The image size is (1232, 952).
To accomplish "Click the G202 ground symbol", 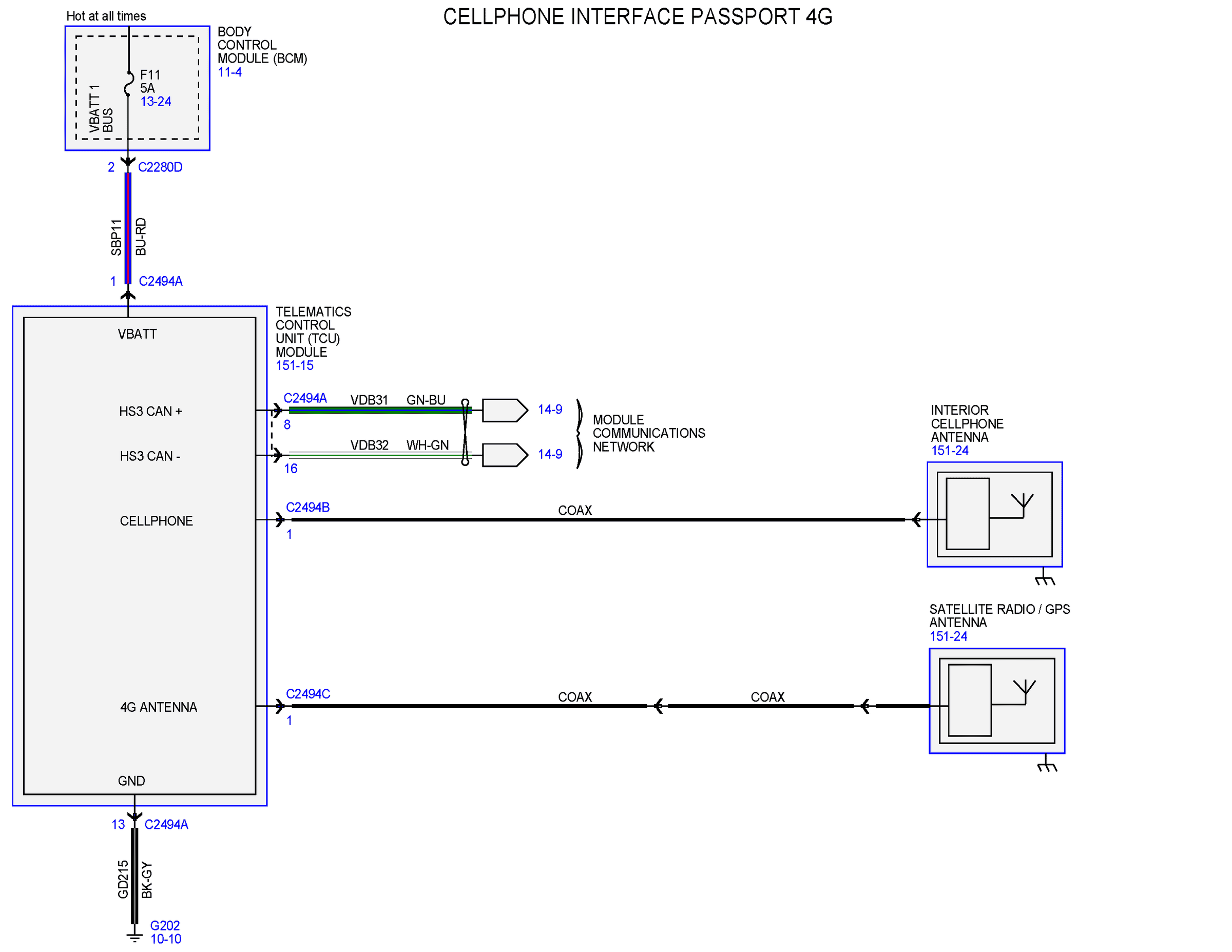I will click(134, 937).
